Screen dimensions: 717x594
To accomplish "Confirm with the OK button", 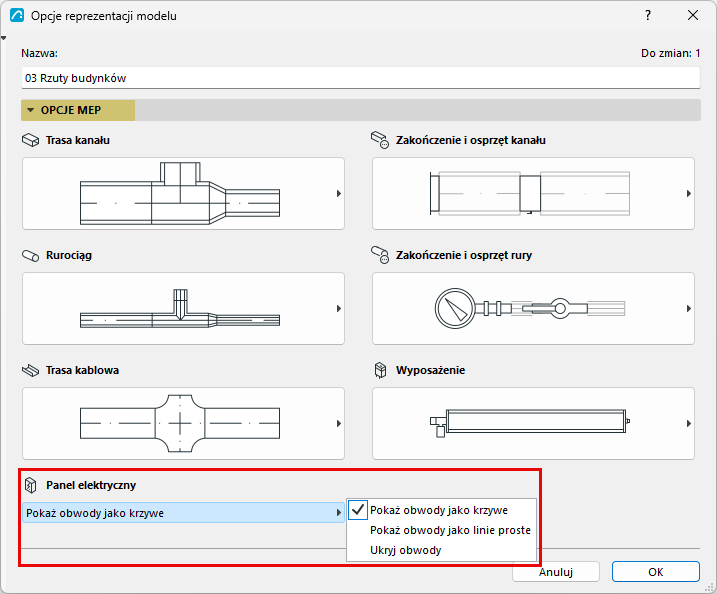I will [x=656, y=572].
